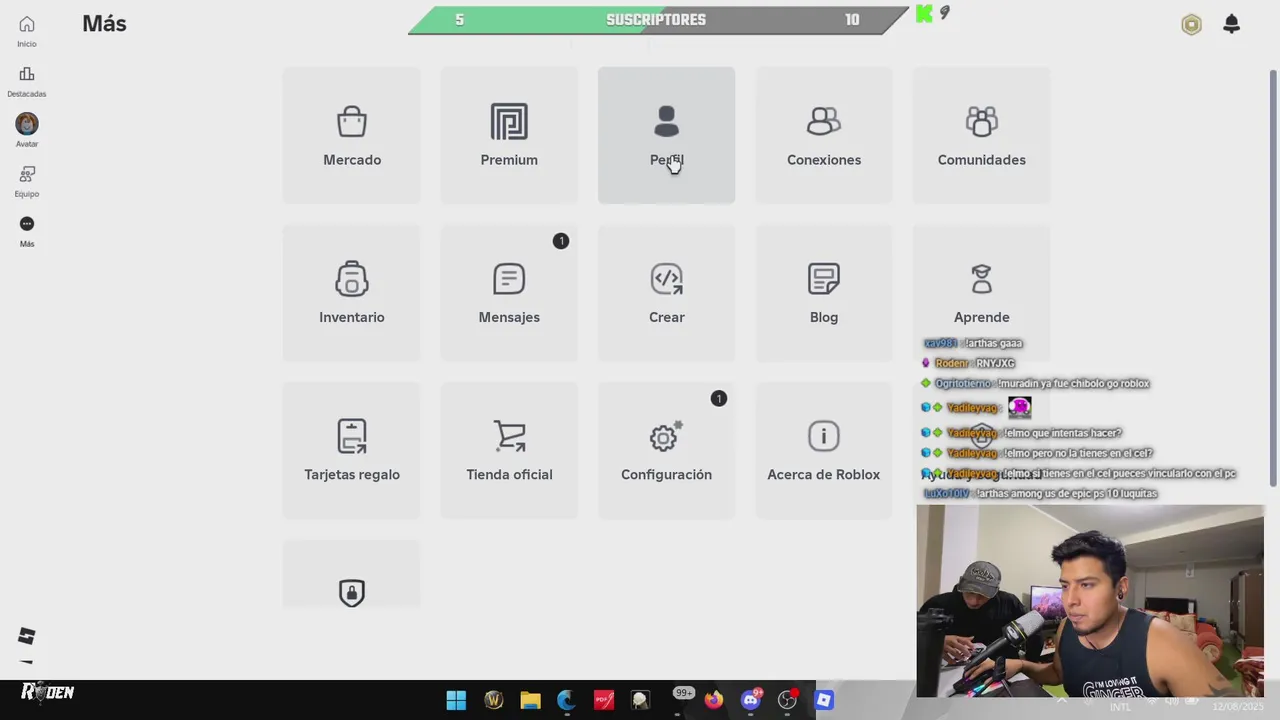Open the notifications bell
The image size is (1280, 720).
[1232, 25]
